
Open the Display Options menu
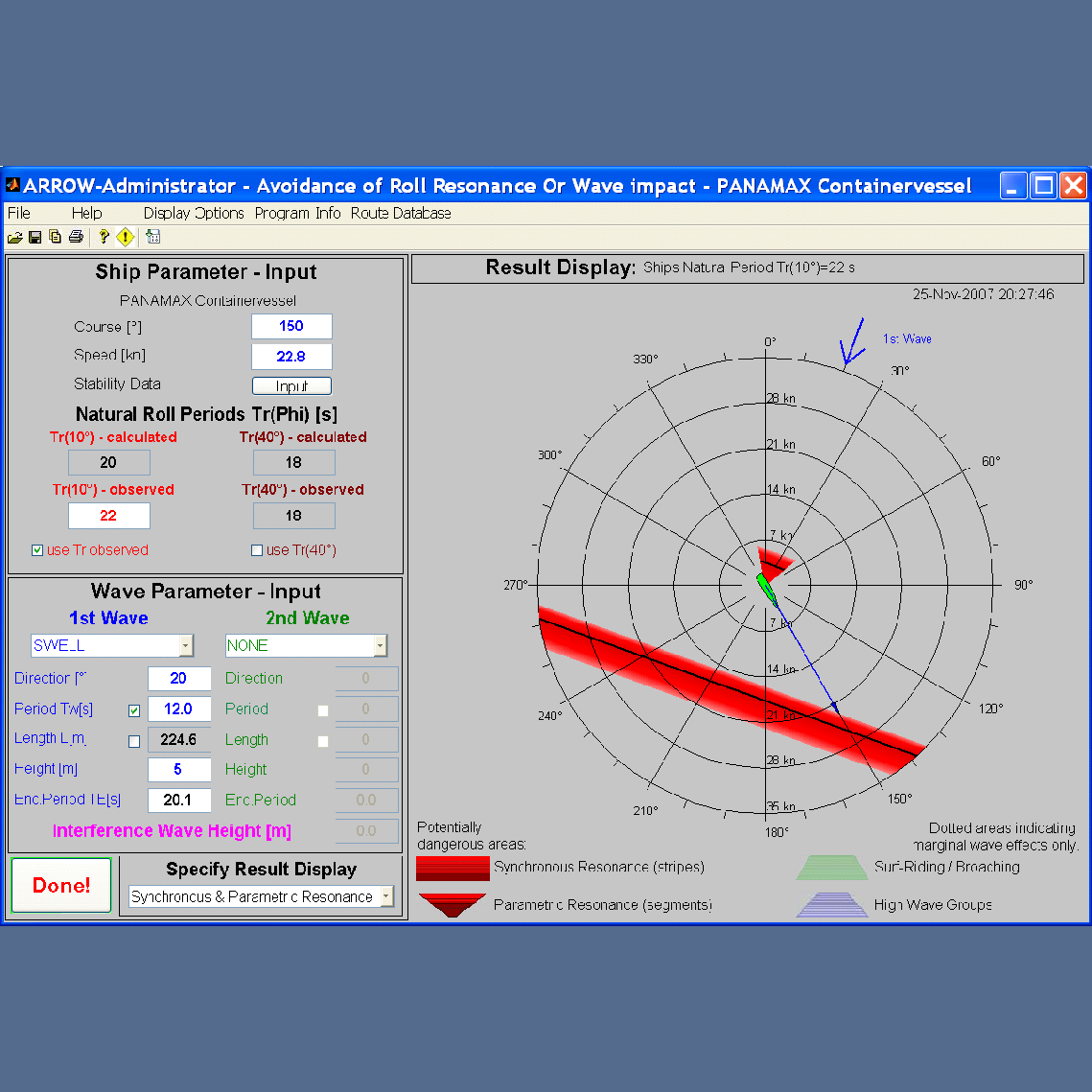[194, 213]
